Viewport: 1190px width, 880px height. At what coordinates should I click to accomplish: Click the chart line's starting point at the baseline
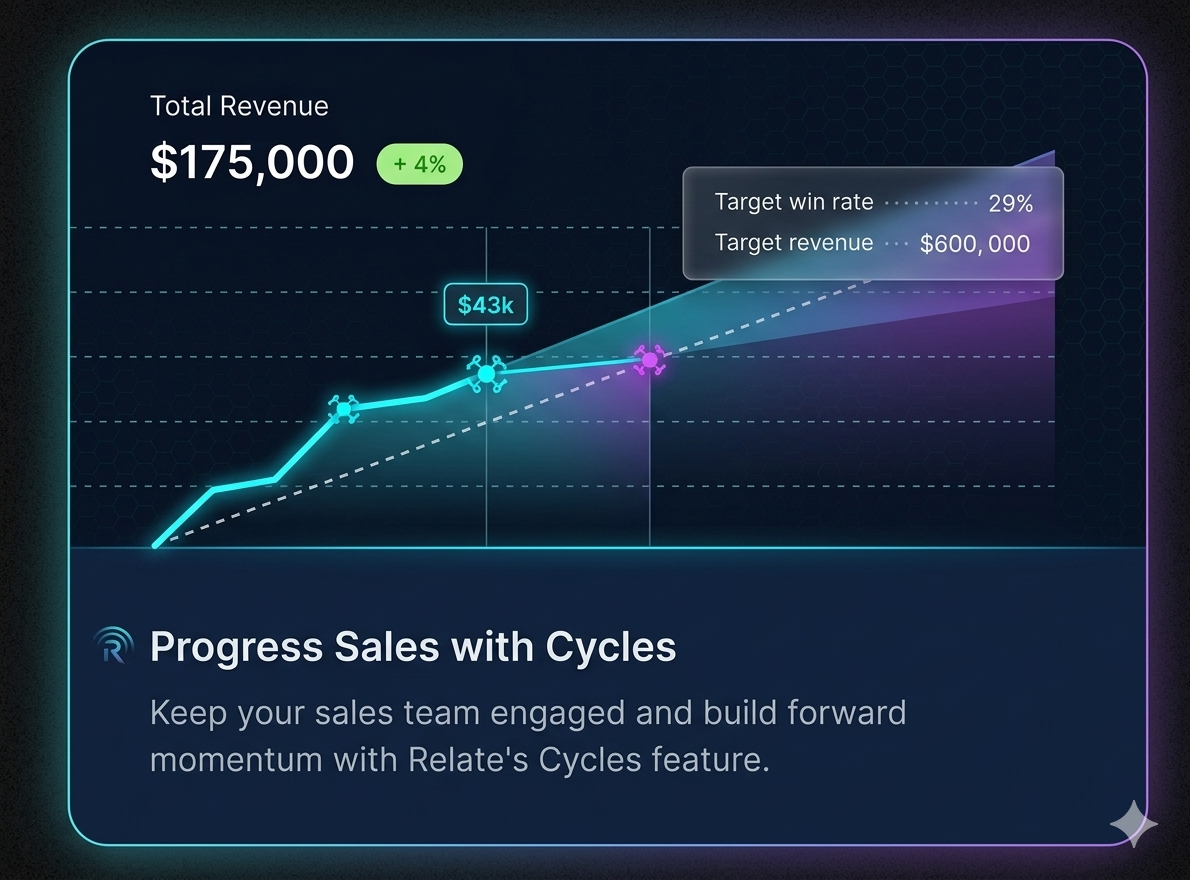[155, 546]
